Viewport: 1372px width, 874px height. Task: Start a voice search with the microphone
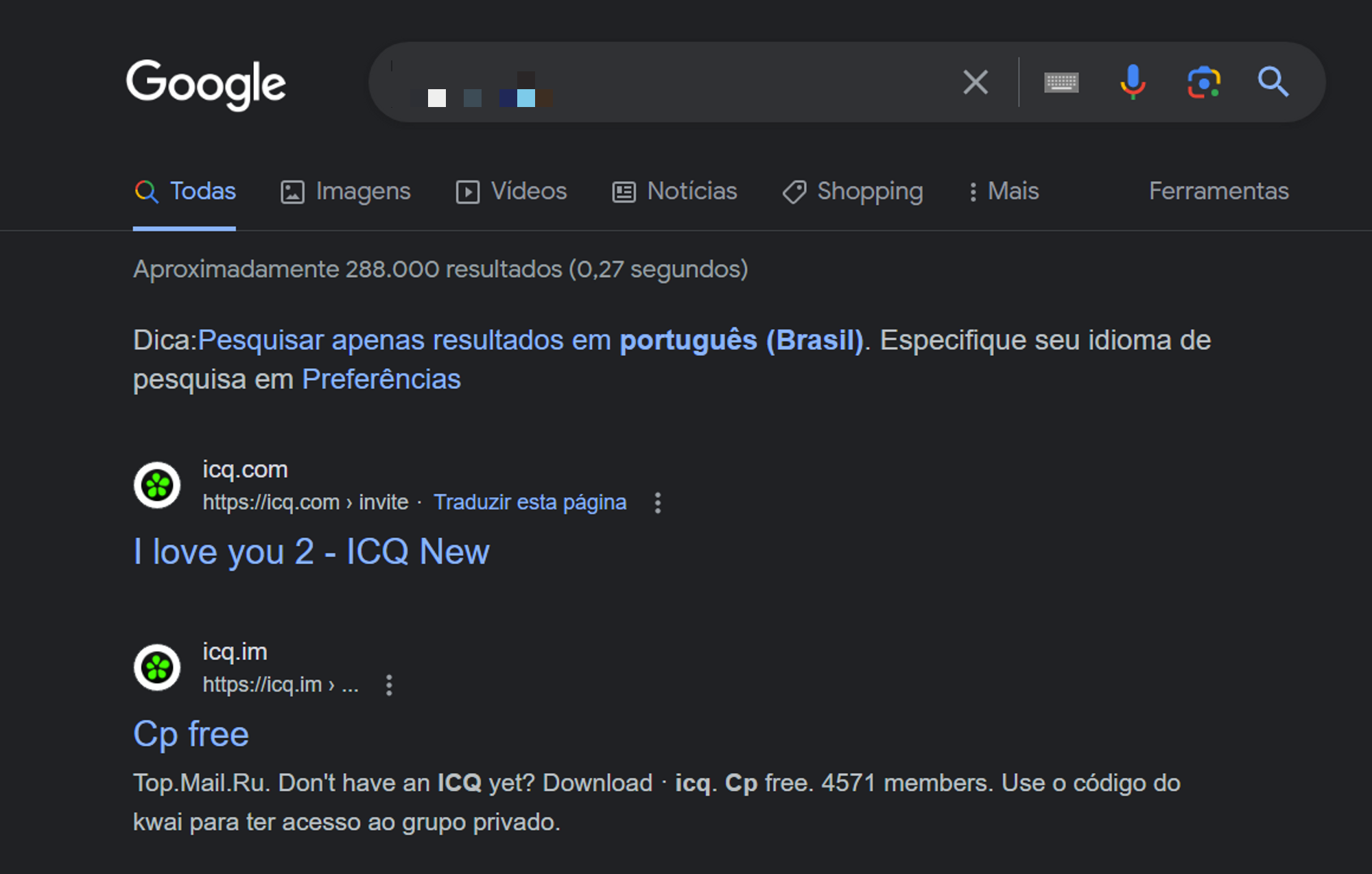coord(1133,82)
